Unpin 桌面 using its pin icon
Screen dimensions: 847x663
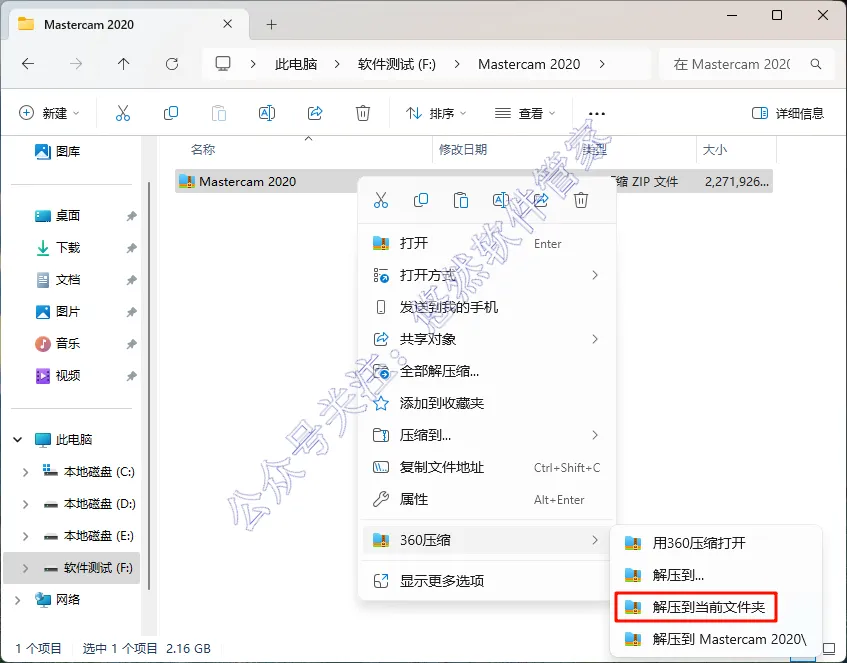click(x=131, y=216)
